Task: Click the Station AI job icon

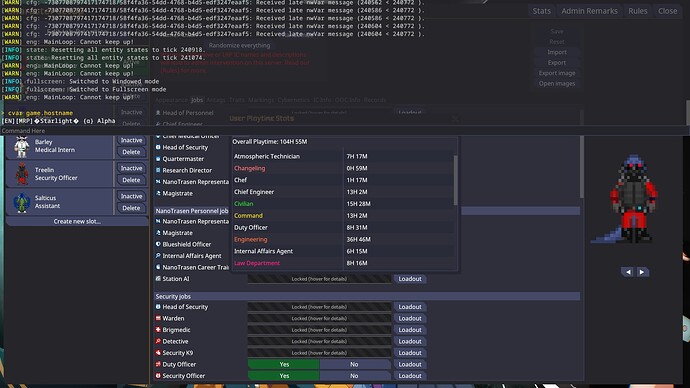Action: [158, 278]
